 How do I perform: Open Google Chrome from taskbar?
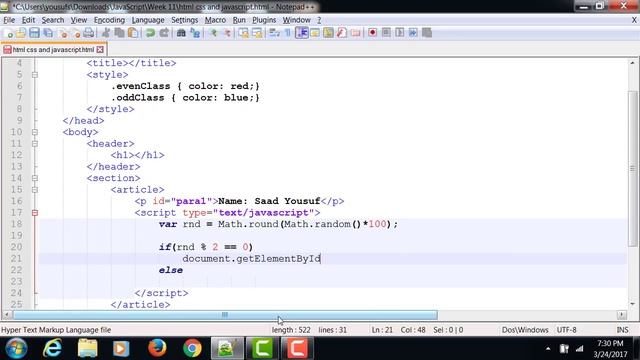click(192, 348)
